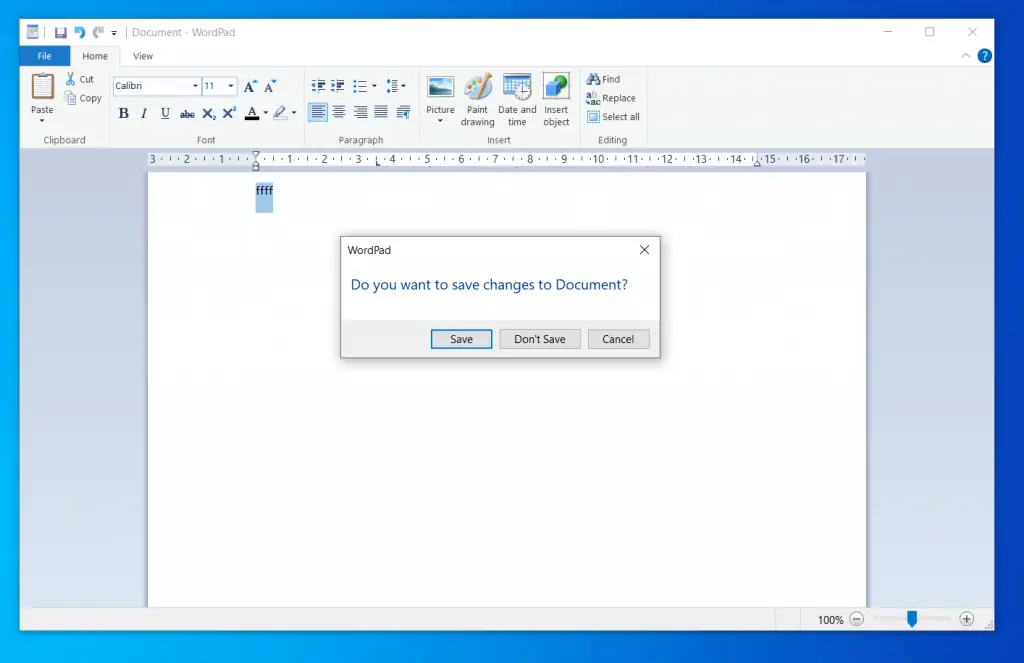Toggle Italic formatting
Viewport: 1024px width, 663px height.
pos(144,113)
